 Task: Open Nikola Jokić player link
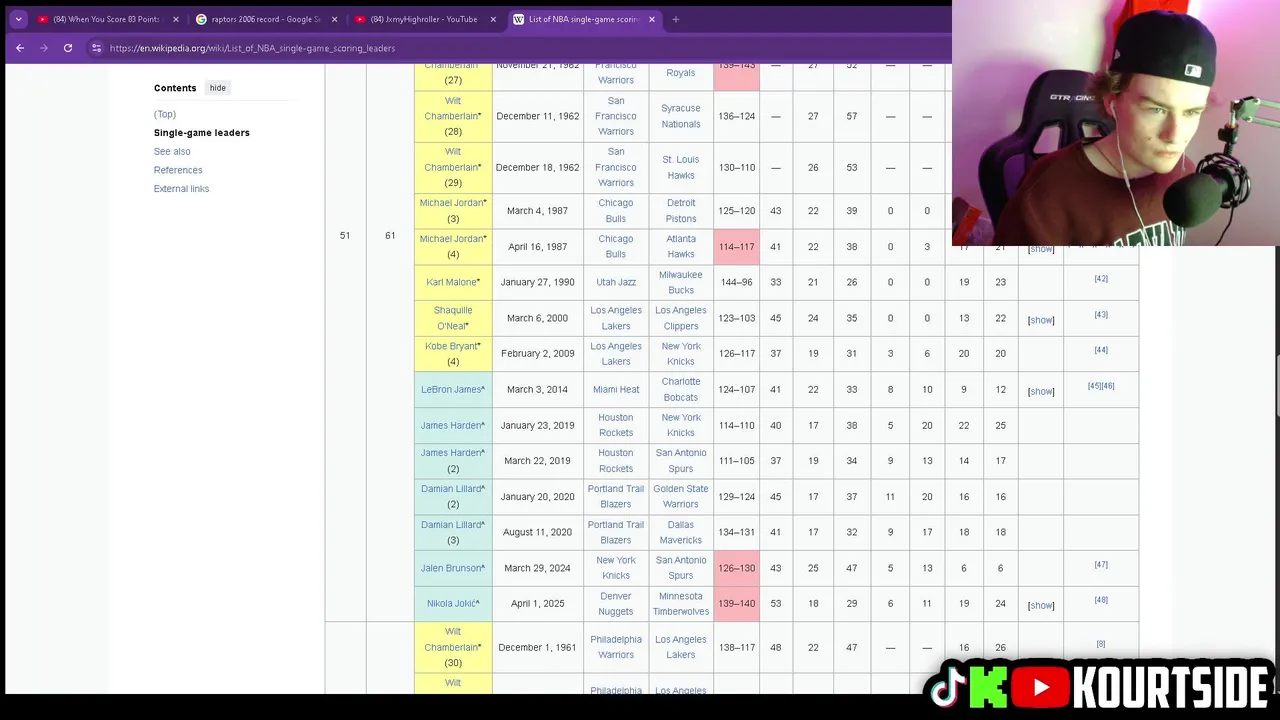point(451,603)
